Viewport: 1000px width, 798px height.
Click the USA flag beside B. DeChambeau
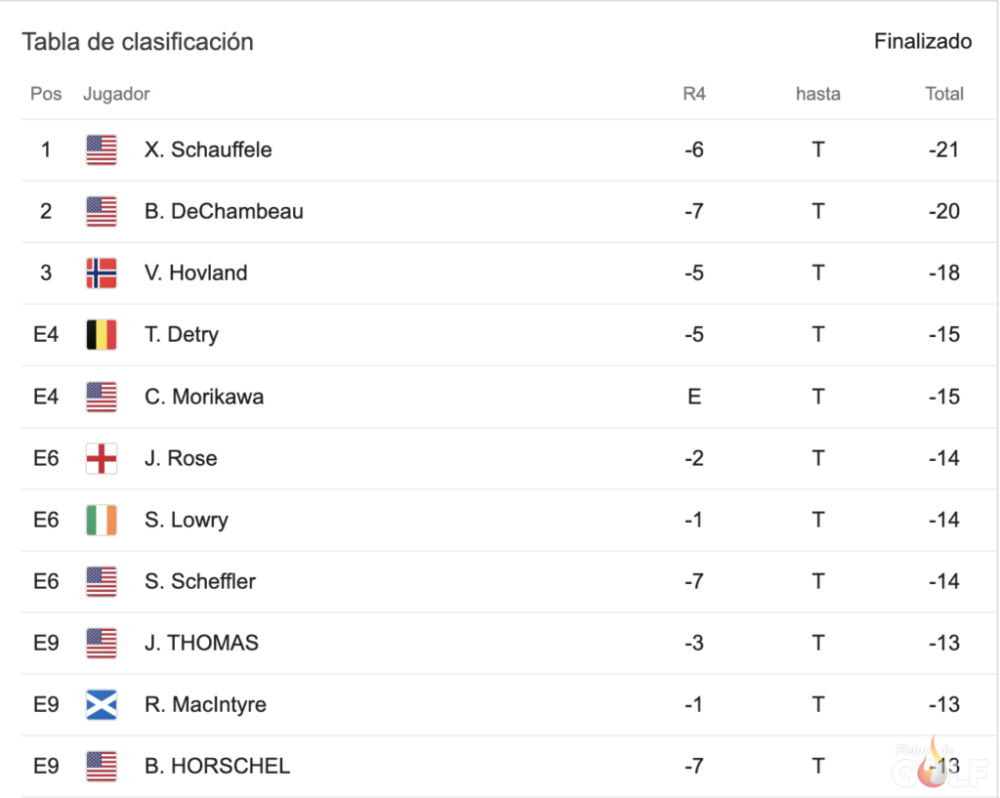(101, 212)
